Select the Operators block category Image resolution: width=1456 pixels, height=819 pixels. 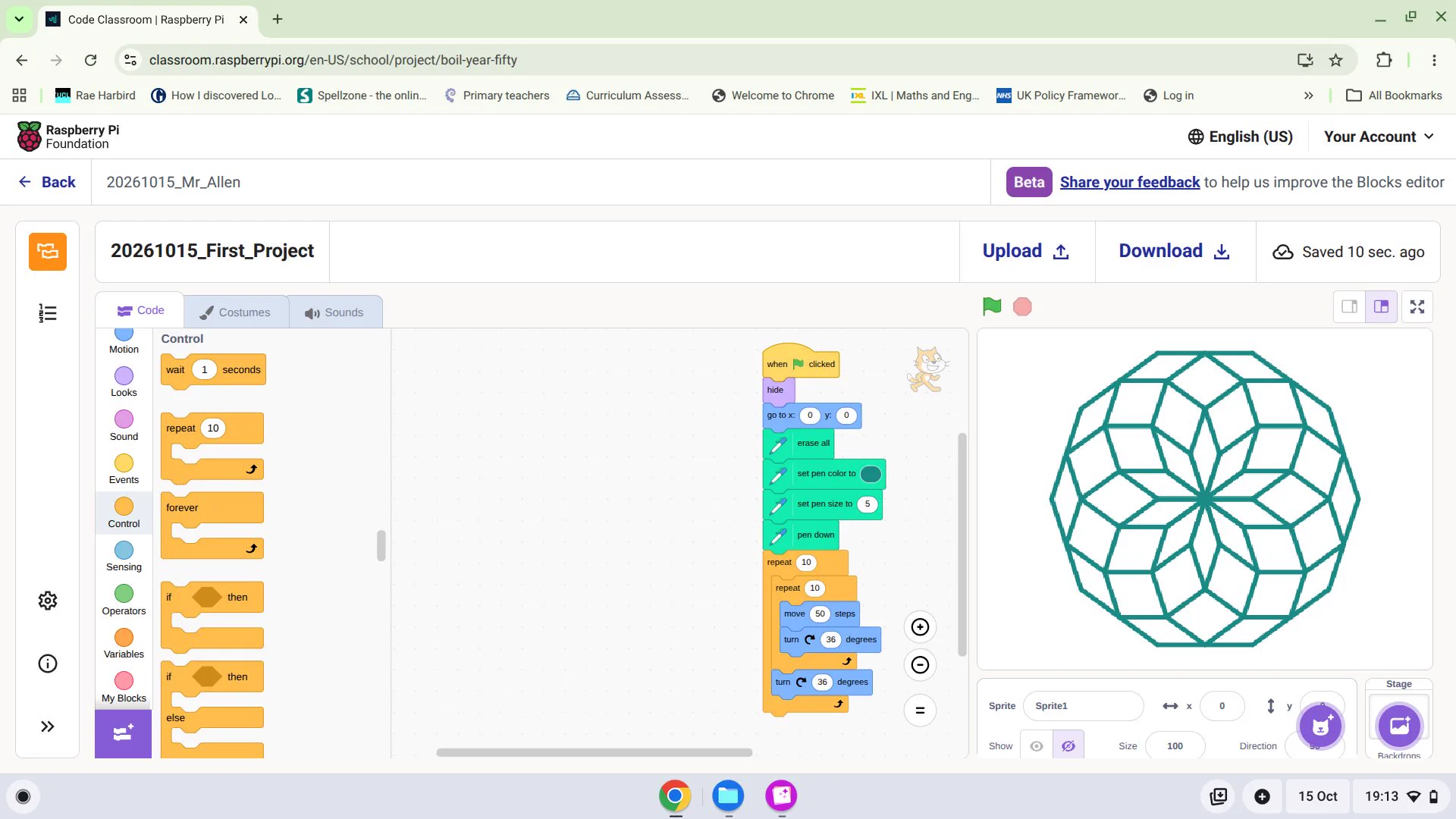pyautogui.click(x=124, y=601)
